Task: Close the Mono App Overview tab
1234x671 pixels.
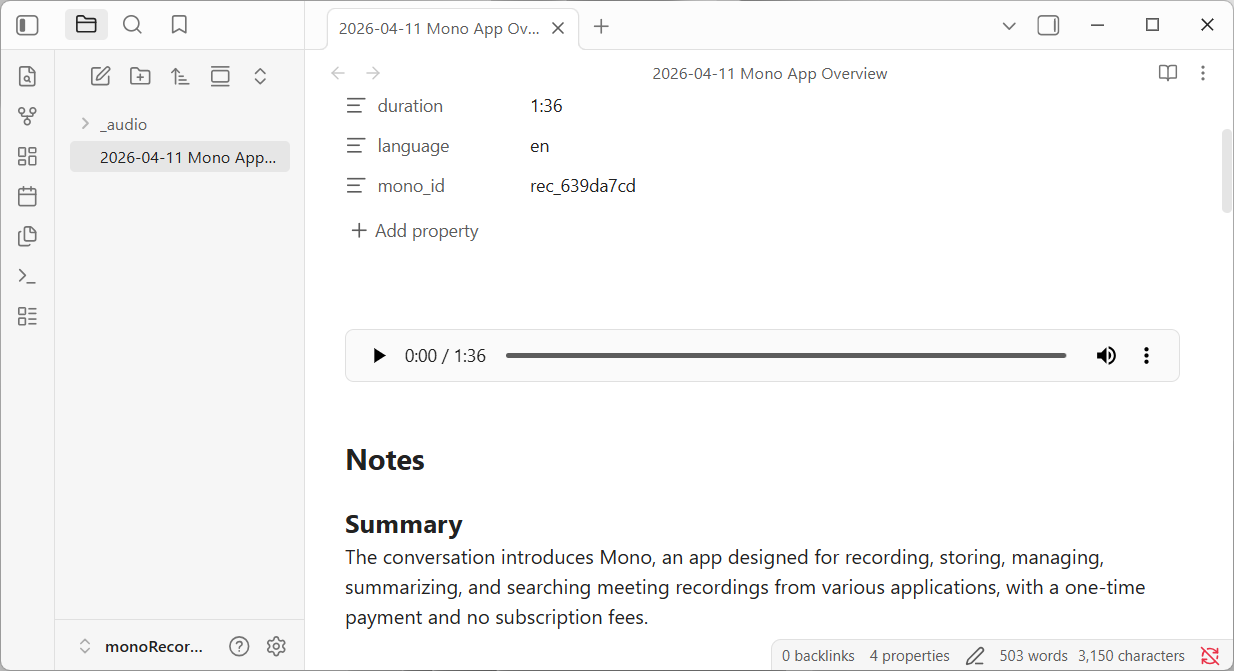Action: [558, 28]
